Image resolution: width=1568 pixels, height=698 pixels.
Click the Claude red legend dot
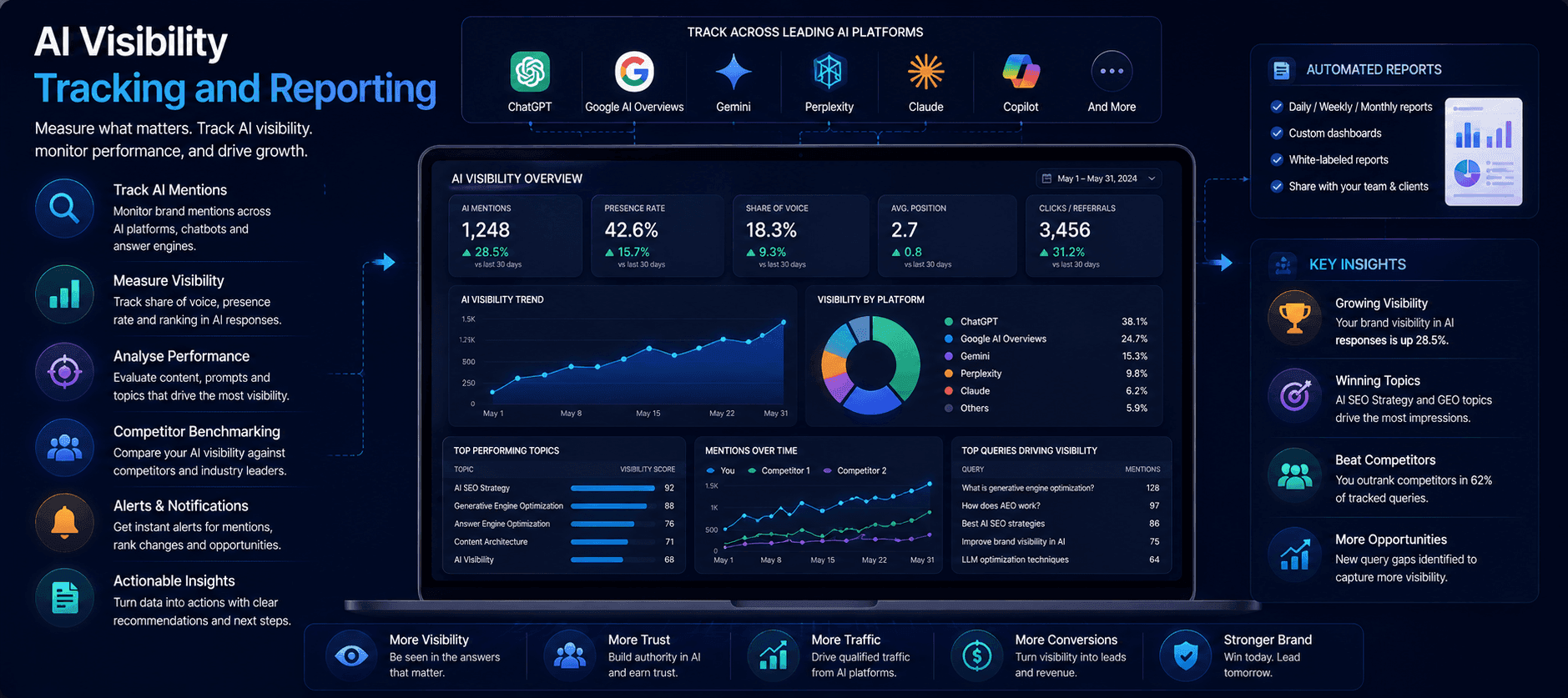click(949, 391)
